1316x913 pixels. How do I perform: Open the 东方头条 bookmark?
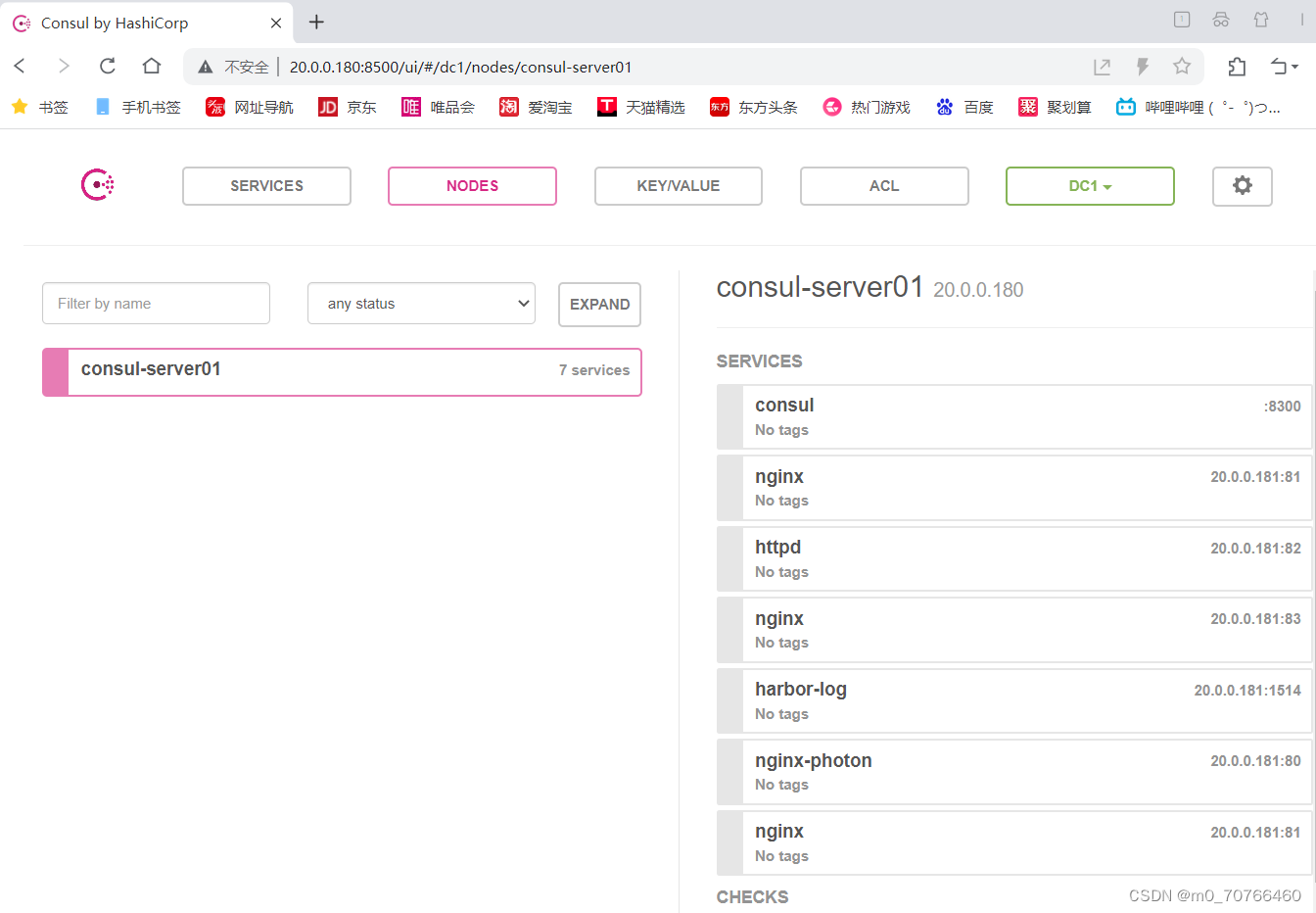pos(754,107)
